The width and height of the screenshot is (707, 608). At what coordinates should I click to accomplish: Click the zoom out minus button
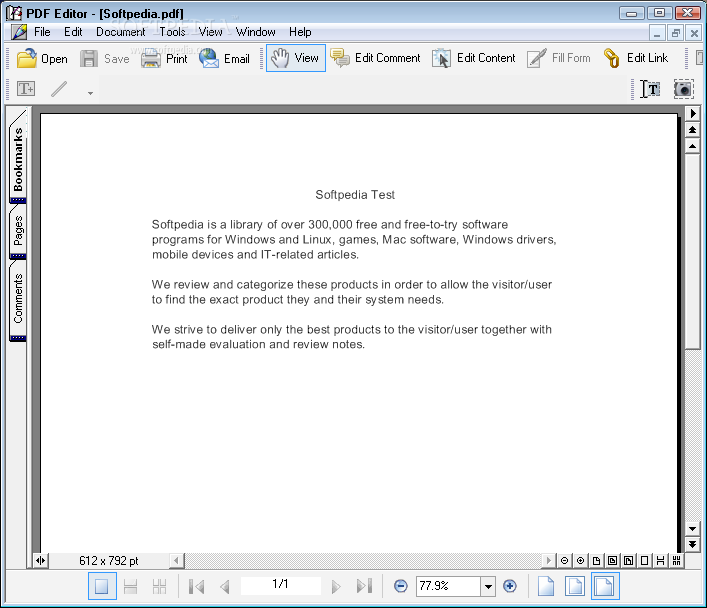click(400, 586)
